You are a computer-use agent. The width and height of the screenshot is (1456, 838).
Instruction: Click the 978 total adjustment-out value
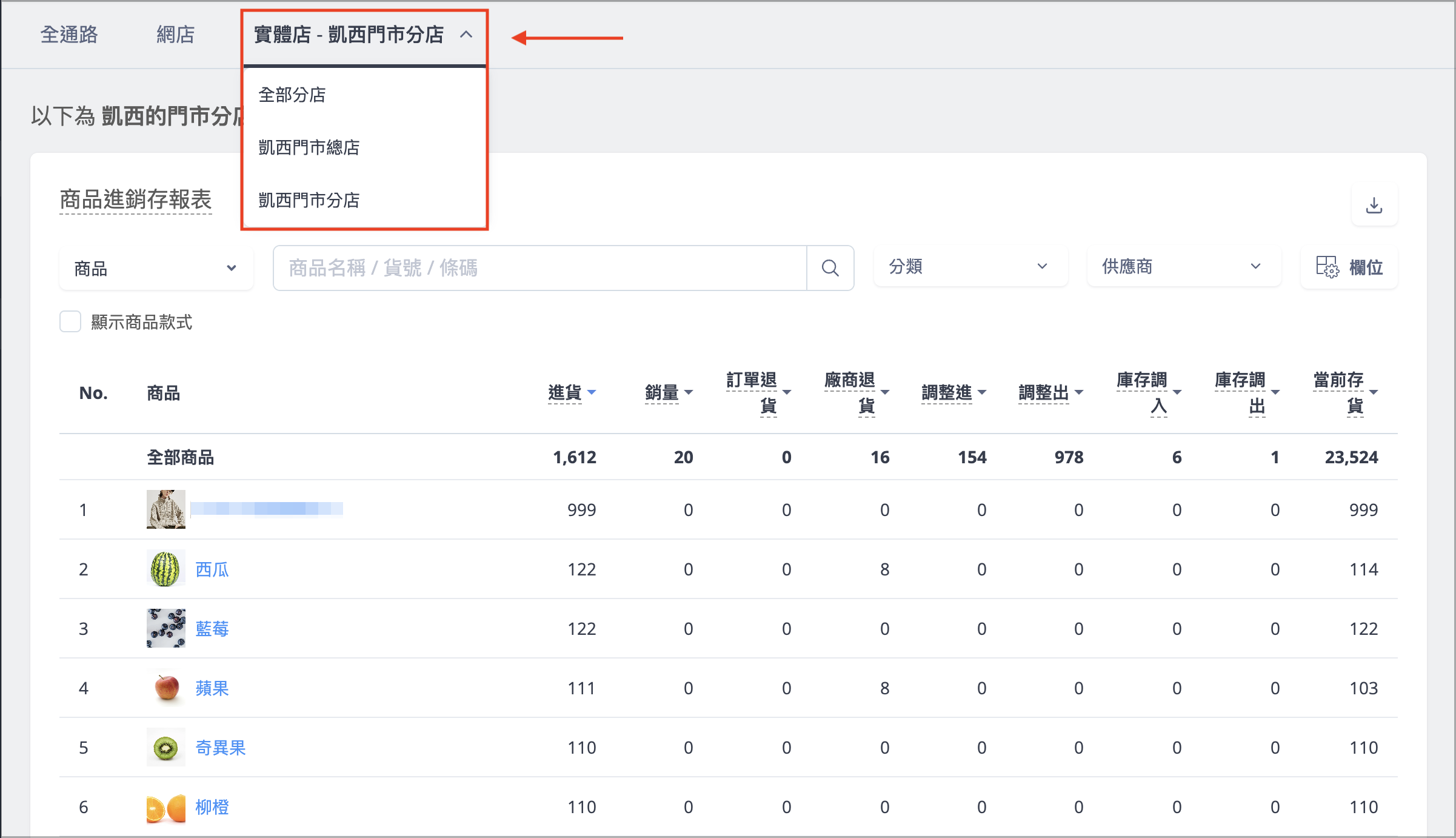point(1069,457)
